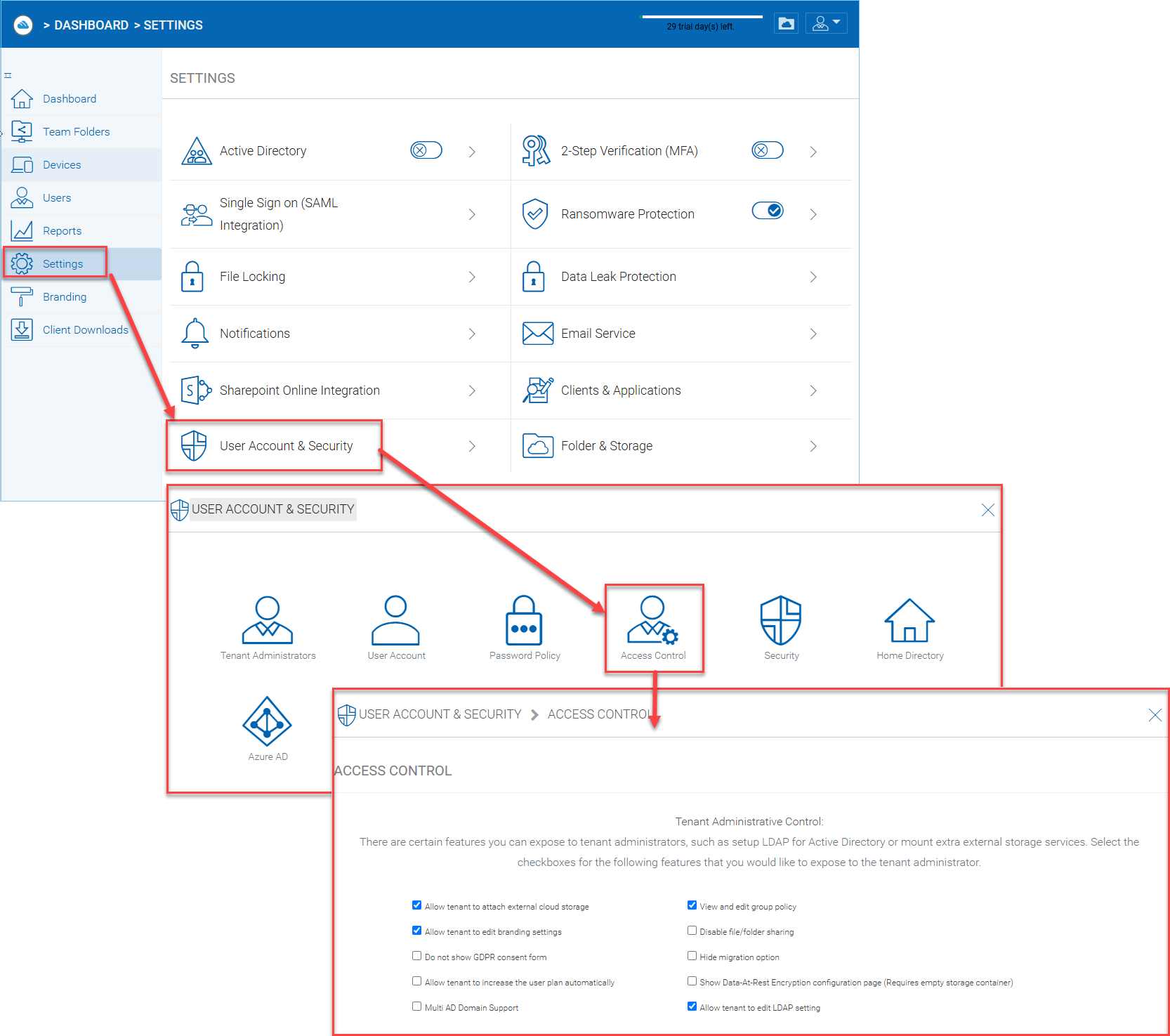Check Do not show GDPR consent form
Image resolution: width=1170 pixels, height=1036 pixels.
[416, 956]
